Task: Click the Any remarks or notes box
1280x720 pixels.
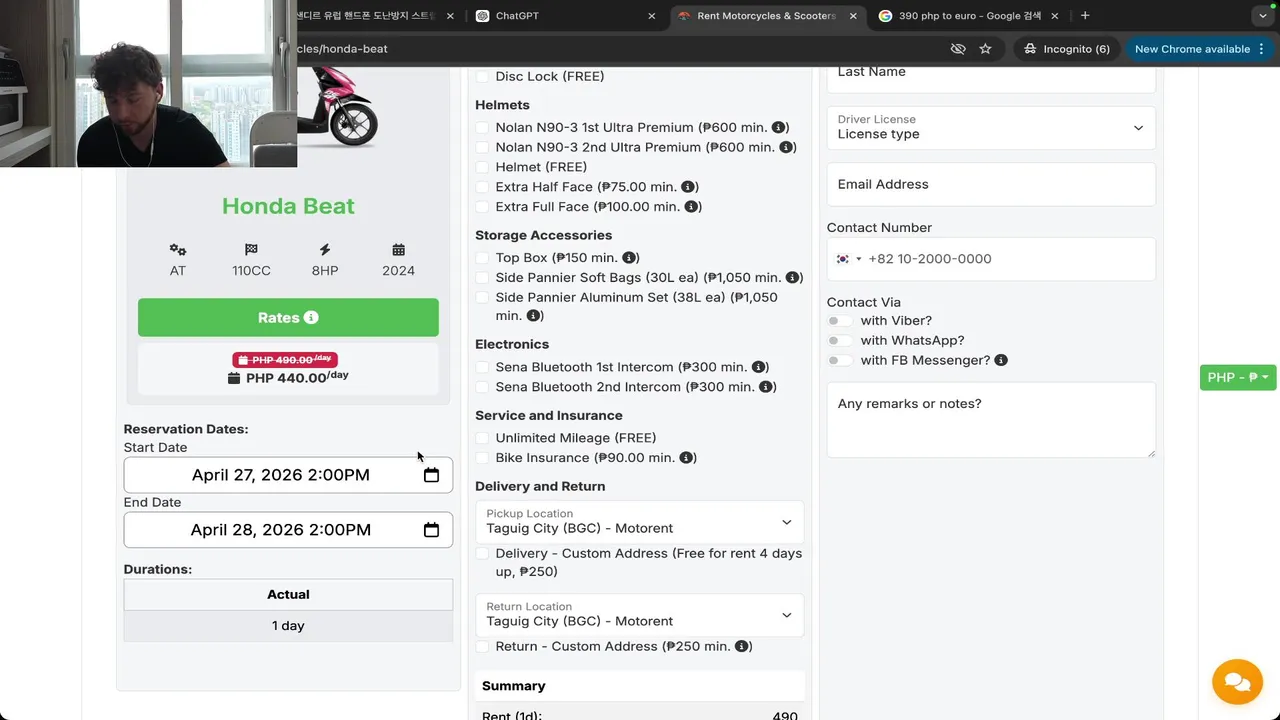Action: (x=991, y=420)
